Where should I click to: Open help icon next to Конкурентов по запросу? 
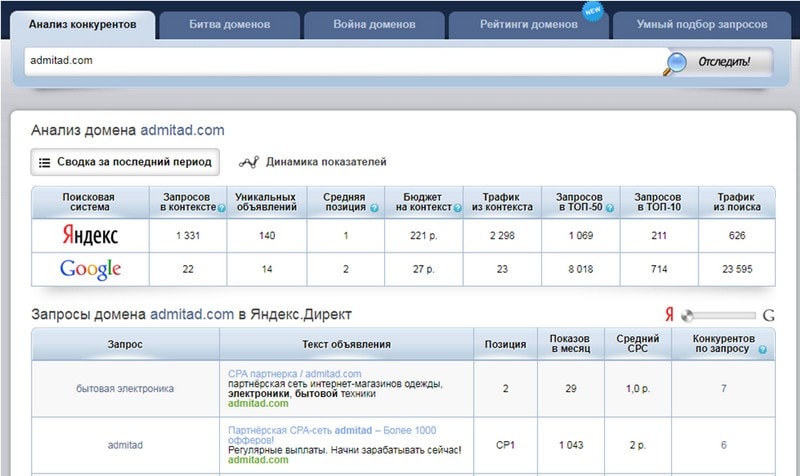762,349
